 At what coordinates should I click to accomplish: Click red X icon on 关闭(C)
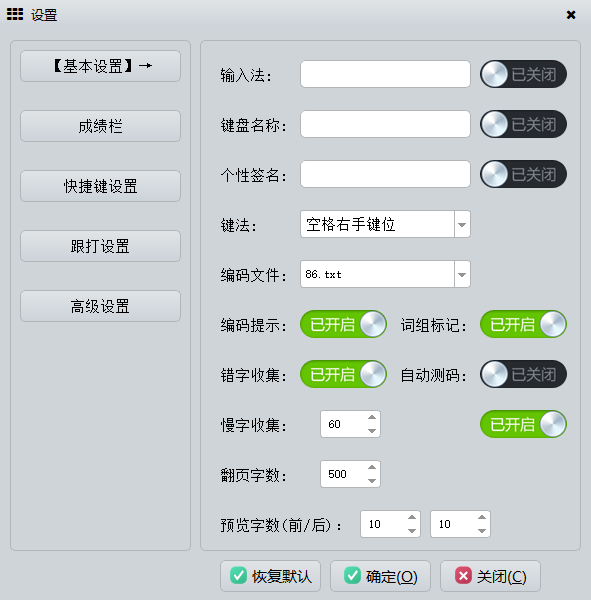tap(463, 576)
